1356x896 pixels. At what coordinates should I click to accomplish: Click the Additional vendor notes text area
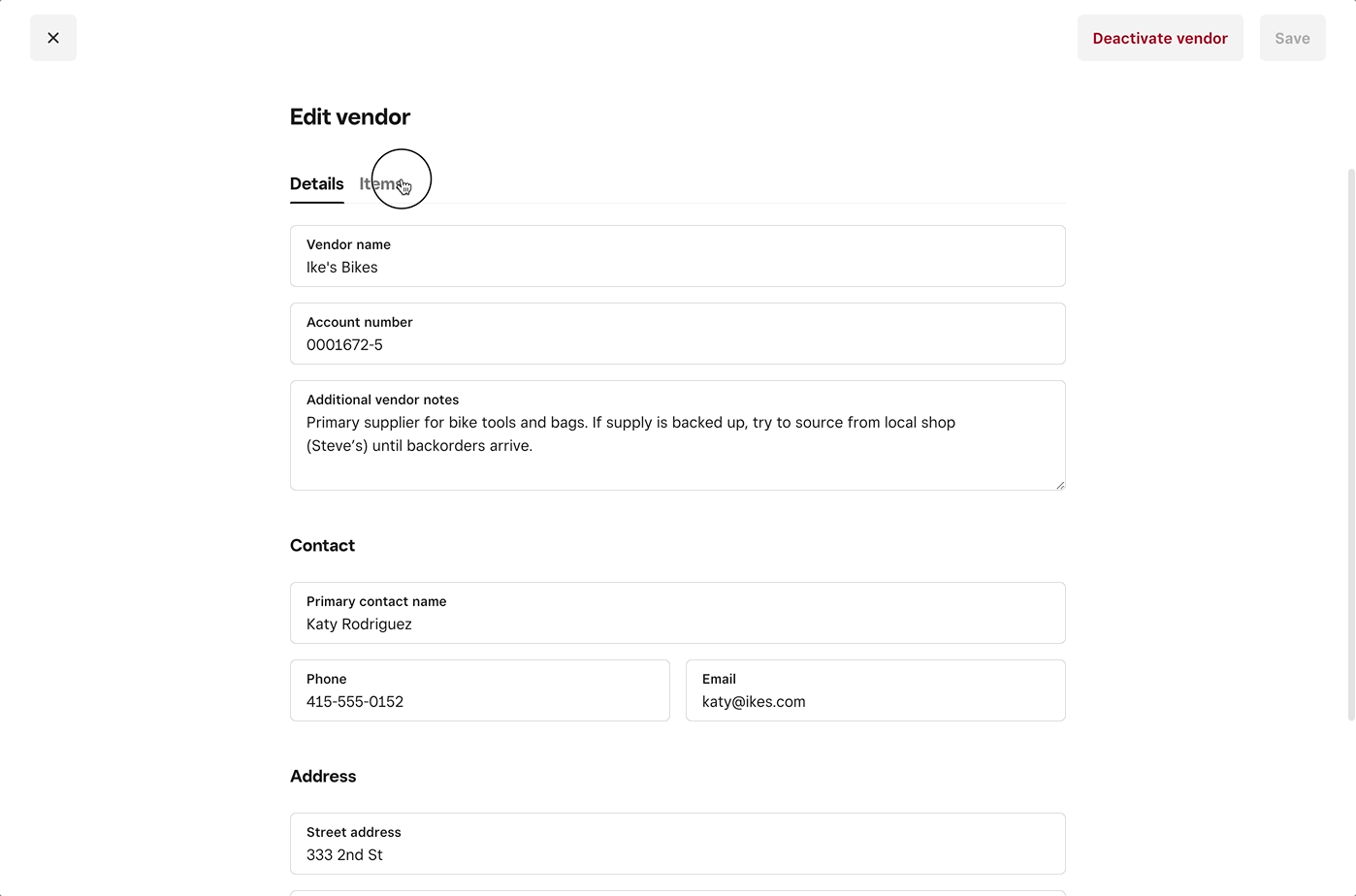click(677, 434)
